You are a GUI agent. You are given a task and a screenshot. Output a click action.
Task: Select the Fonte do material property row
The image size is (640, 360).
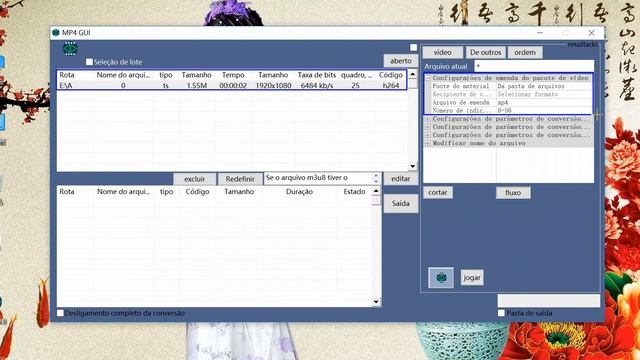(460, 86)
